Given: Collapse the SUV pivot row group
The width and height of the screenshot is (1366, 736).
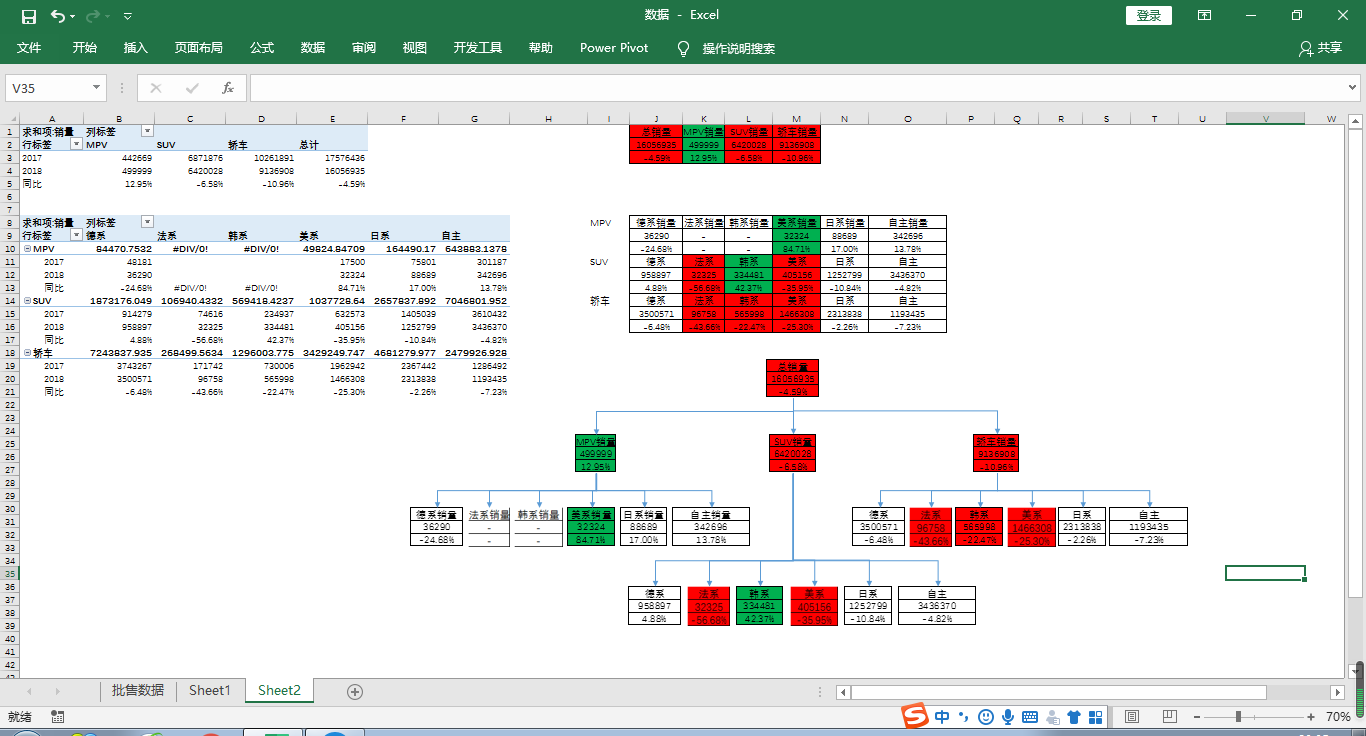Looking at the screenshot, I should point(27,300).
